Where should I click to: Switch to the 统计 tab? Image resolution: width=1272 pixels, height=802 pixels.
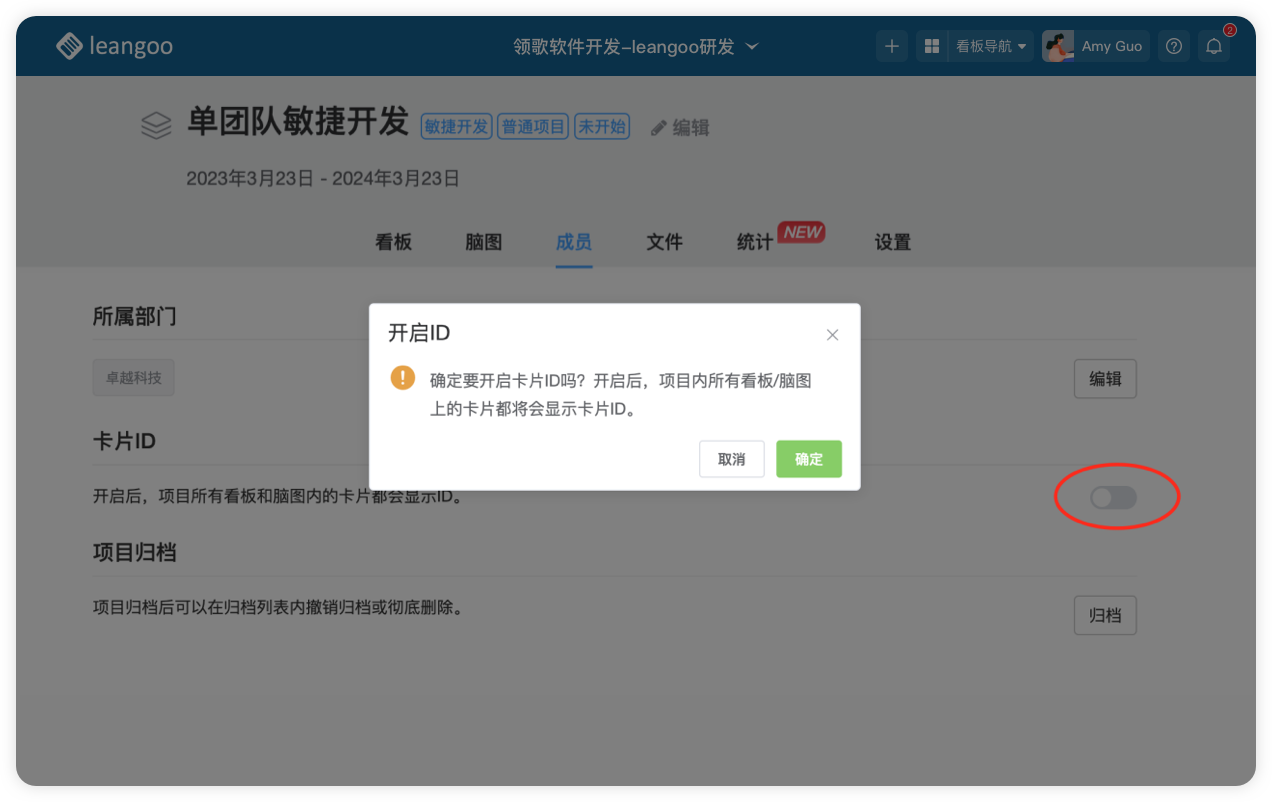(754, 242)
